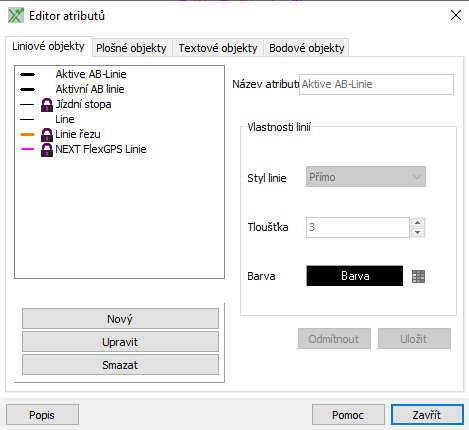This screenshot has width=469, height=430.
Task: Click the Název atributu text field
Action: click(376, 84)
